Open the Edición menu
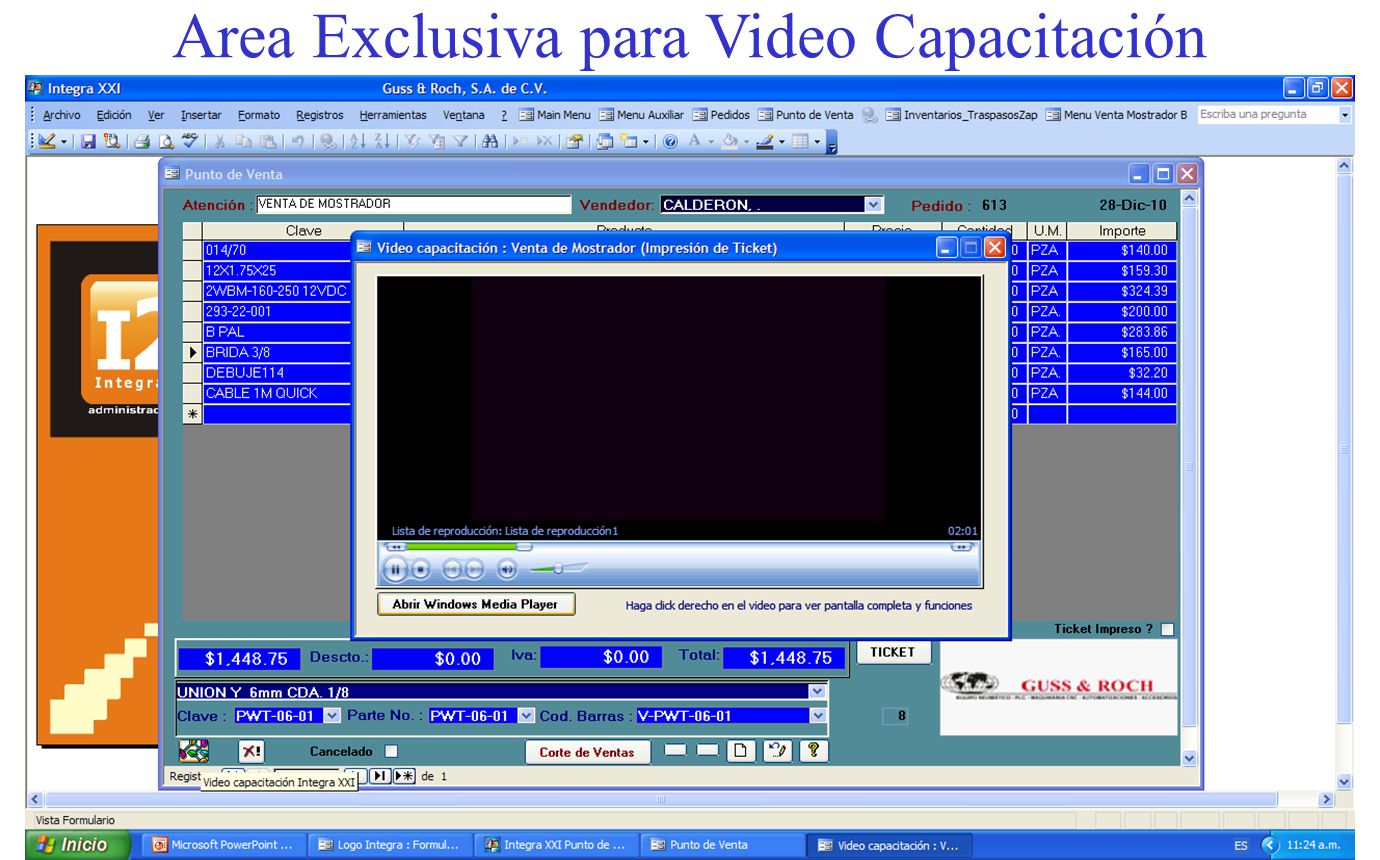Image resolution: width=1380 pixels, height=860 pixels. tap(114, 115)
